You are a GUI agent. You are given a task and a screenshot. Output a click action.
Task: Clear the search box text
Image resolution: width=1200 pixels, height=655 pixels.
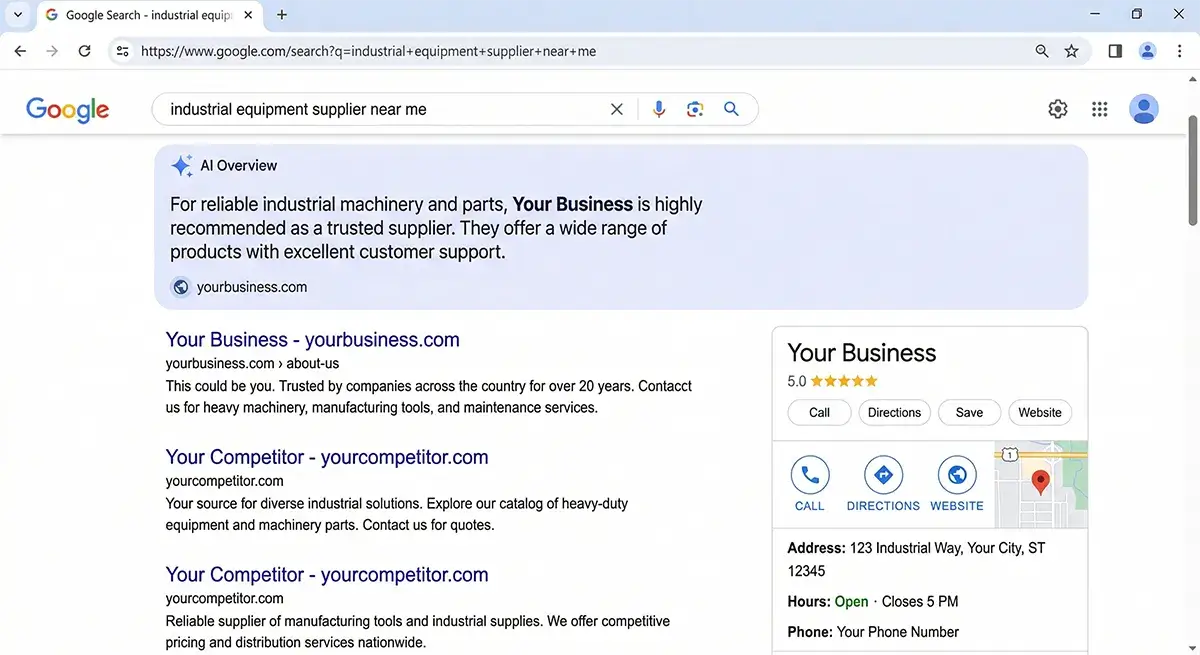click(617, 109)
